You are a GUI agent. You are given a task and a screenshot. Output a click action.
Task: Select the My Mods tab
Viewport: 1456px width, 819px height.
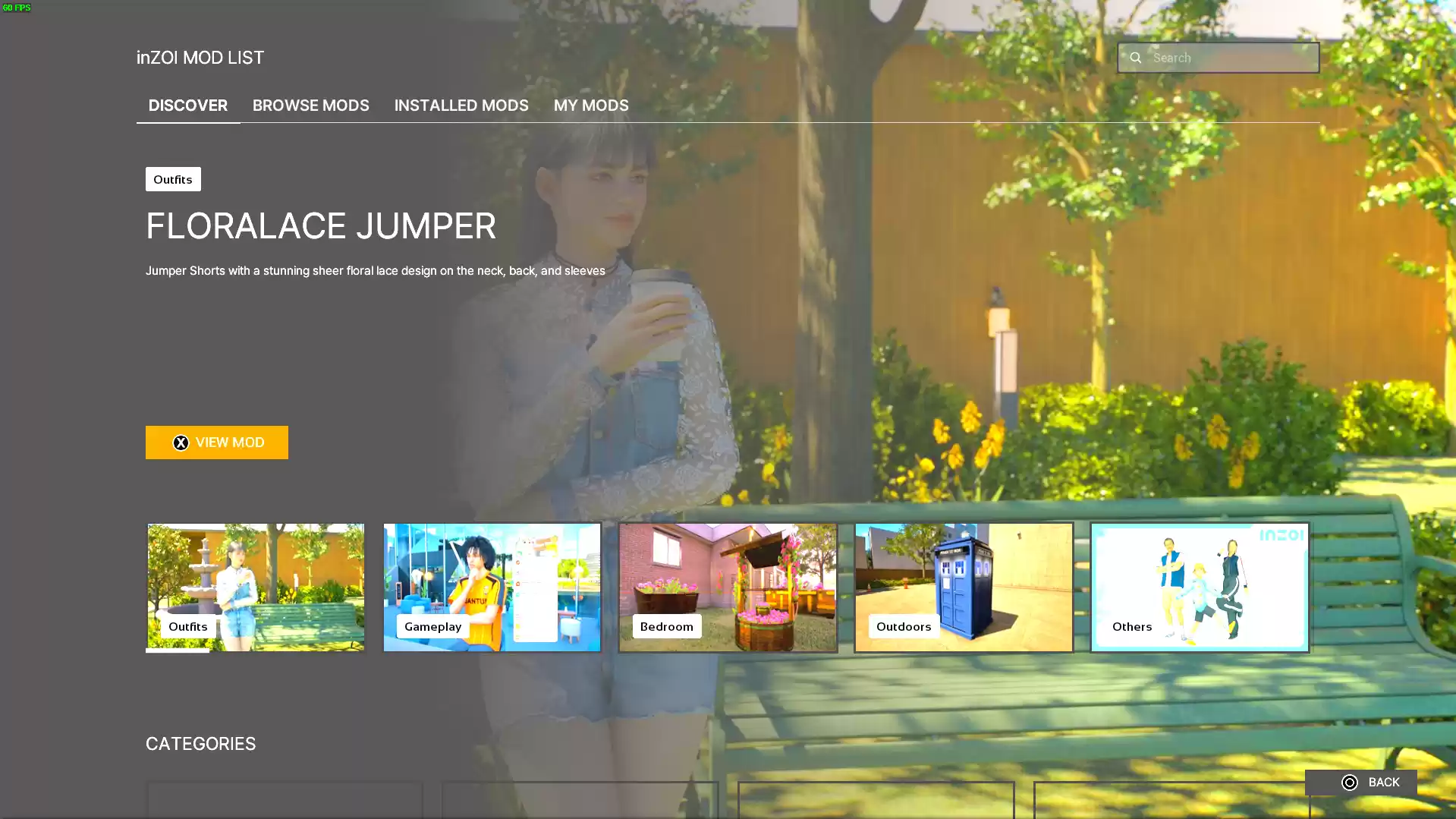click(590, 106)
